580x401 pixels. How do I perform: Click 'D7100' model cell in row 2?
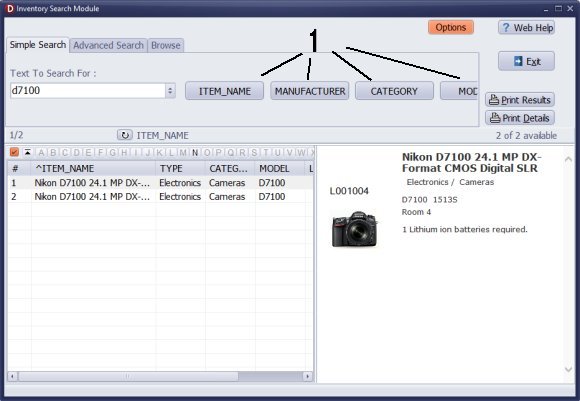pyautogui.click(x=272, y=196)
